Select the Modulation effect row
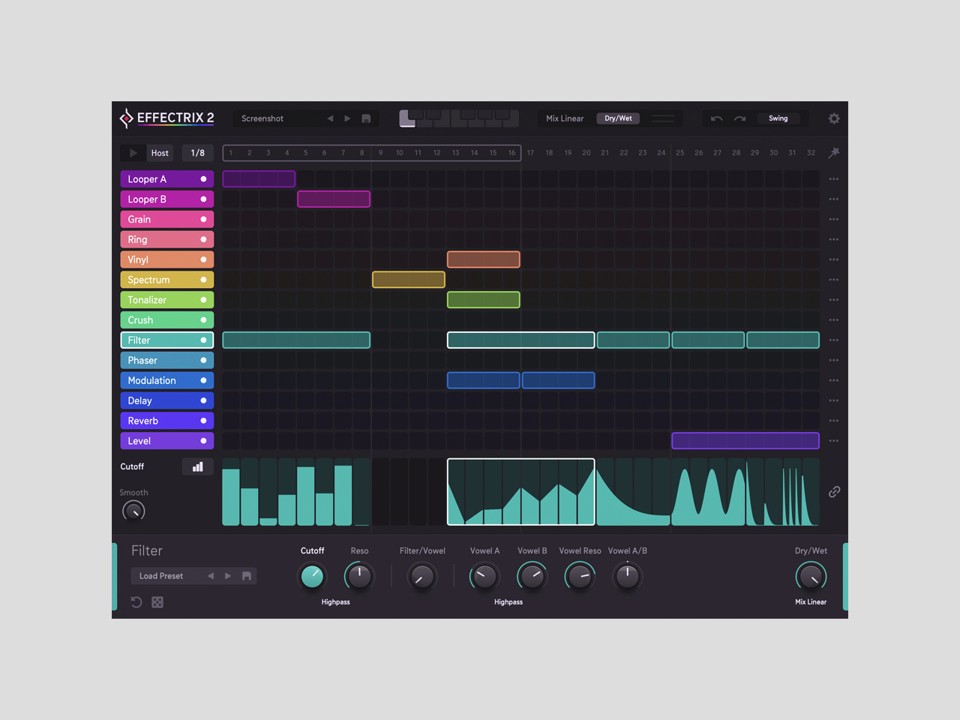This screenshot has height=720, width=960. pyautogui.click(x=167, y=380)
